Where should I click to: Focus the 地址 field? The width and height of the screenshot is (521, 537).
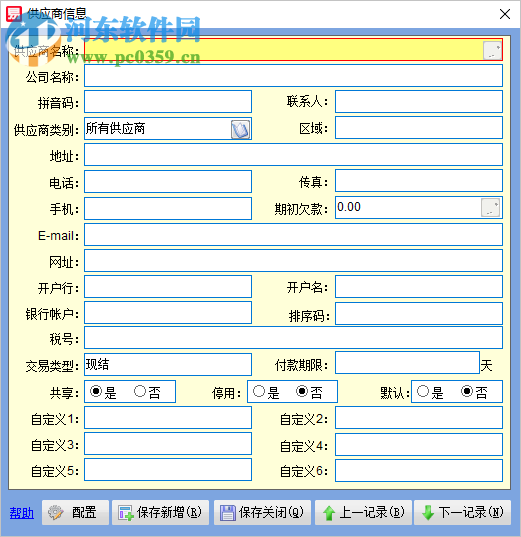[293, 155]
